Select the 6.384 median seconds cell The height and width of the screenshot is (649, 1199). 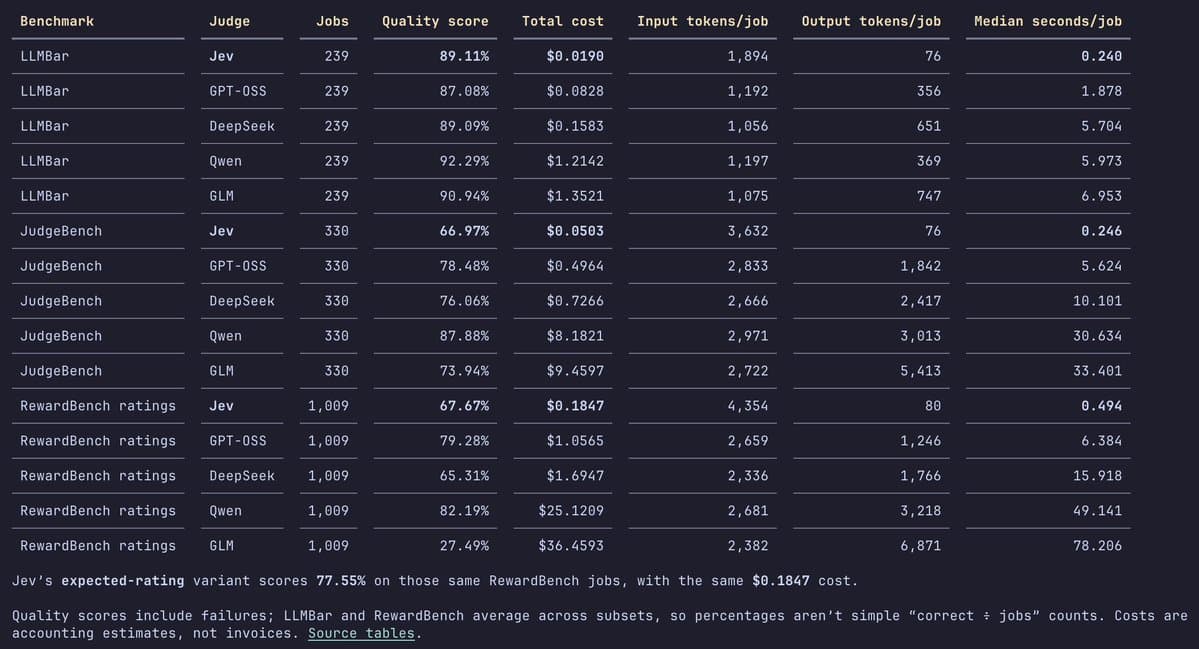(x=1102, y=441)
